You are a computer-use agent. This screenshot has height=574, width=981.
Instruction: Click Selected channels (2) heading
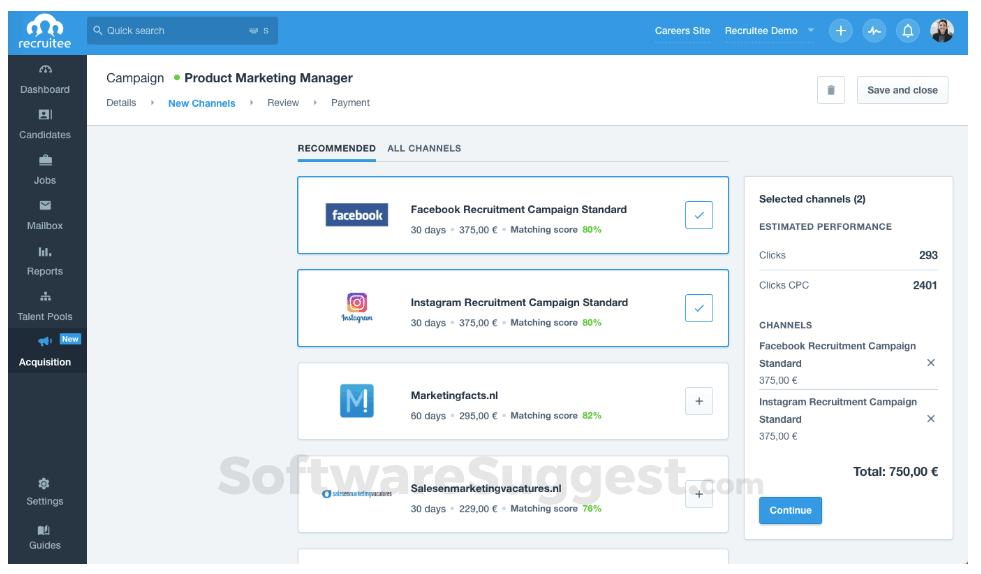[812, 199]
